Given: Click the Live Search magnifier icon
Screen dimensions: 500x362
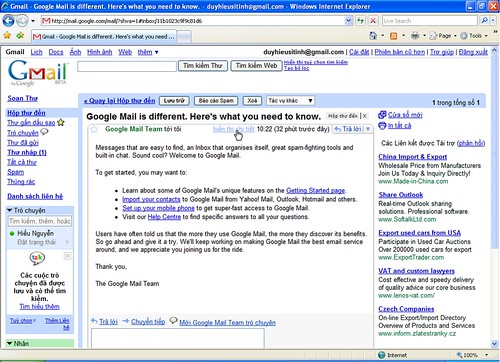Looking at the screenshot, I should pyautogui.click(x=484, y=21).
